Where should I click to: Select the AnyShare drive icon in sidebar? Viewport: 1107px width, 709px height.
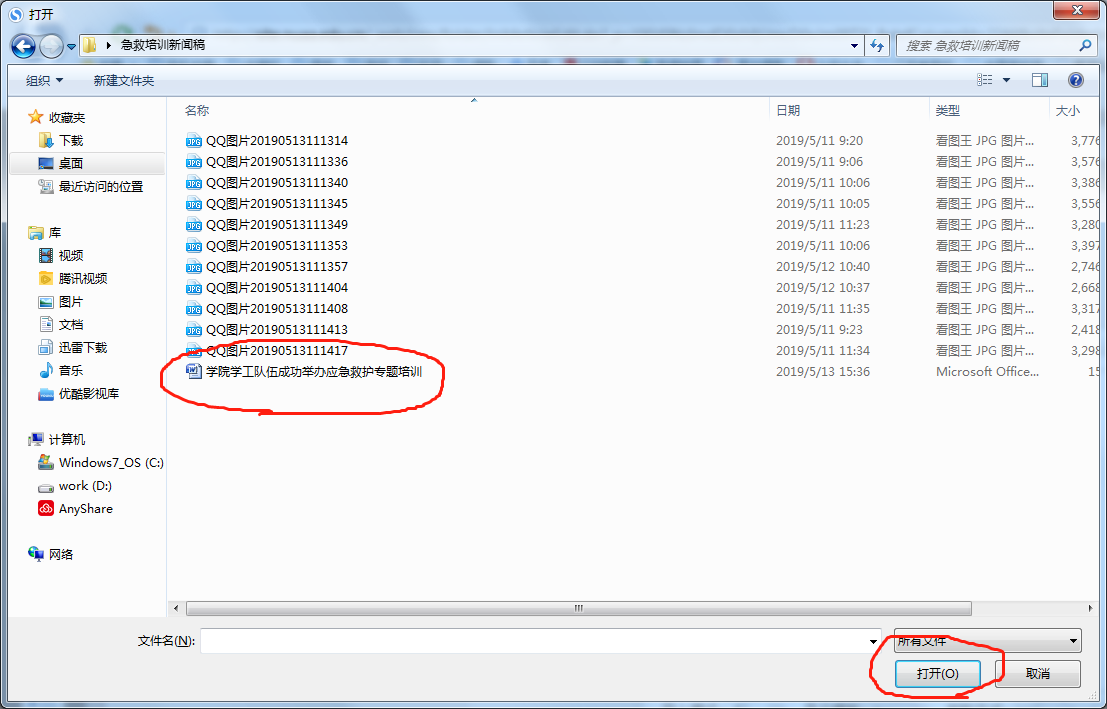(46, 509)
